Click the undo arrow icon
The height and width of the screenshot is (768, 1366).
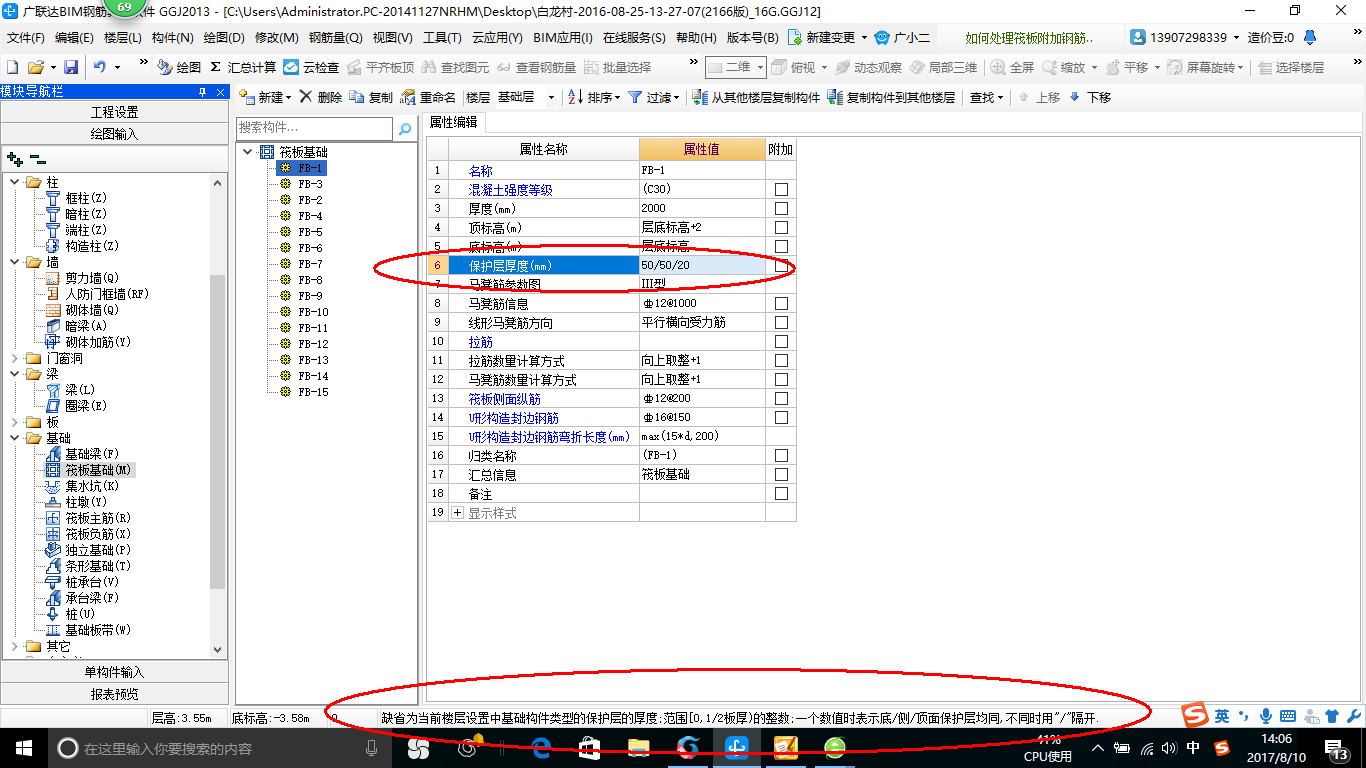pos(100,67)
